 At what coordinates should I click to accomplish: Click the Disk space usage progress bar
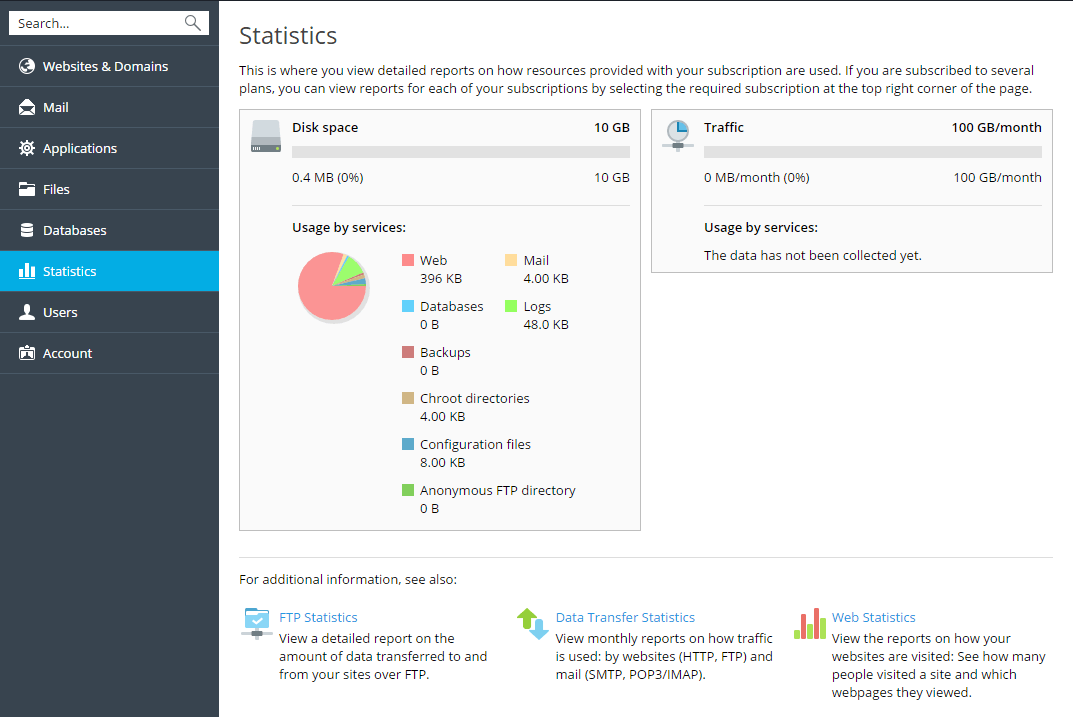coord(460,151)
